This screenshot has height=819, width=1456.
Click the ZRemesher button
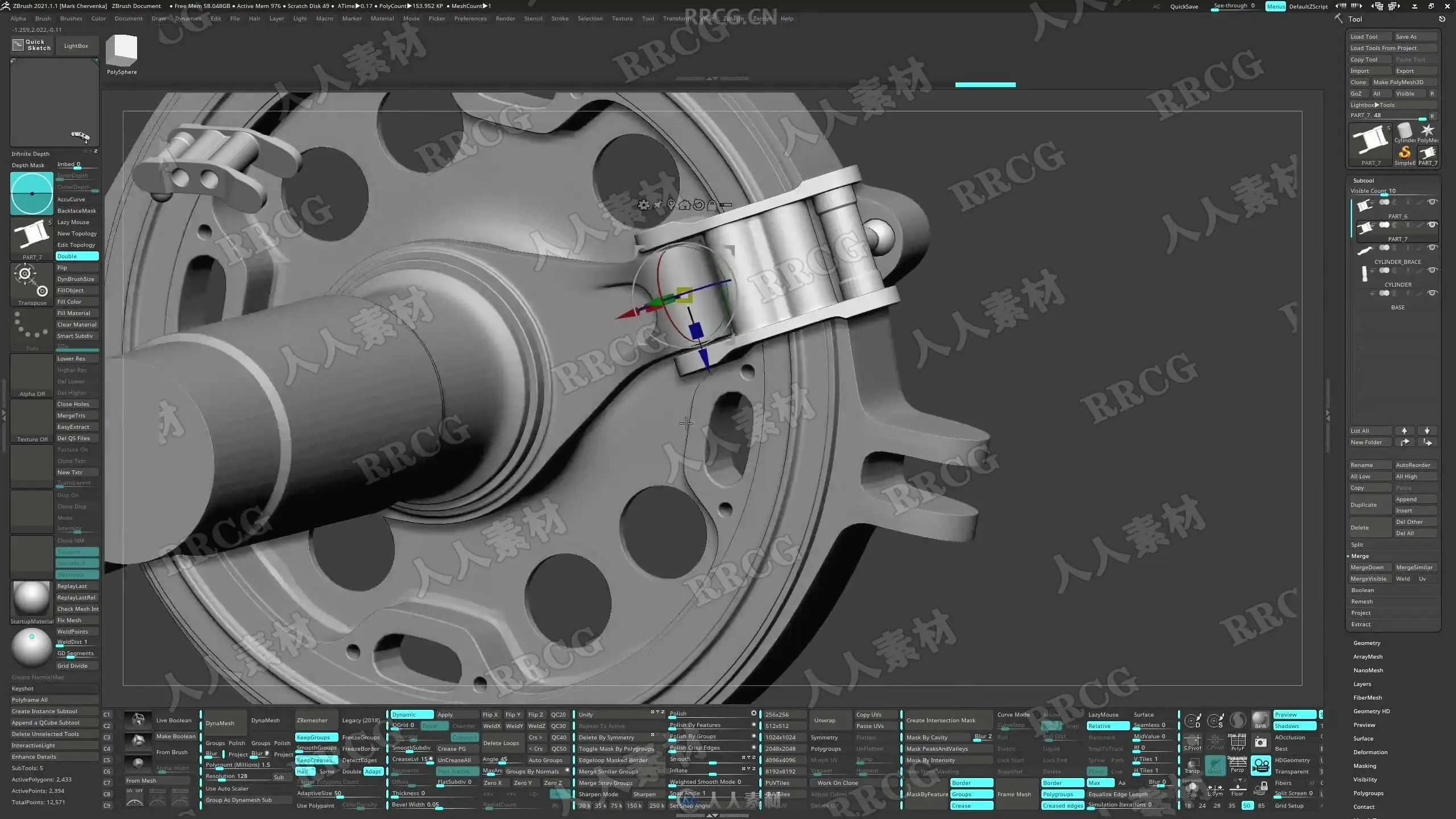tap(312, 721)
